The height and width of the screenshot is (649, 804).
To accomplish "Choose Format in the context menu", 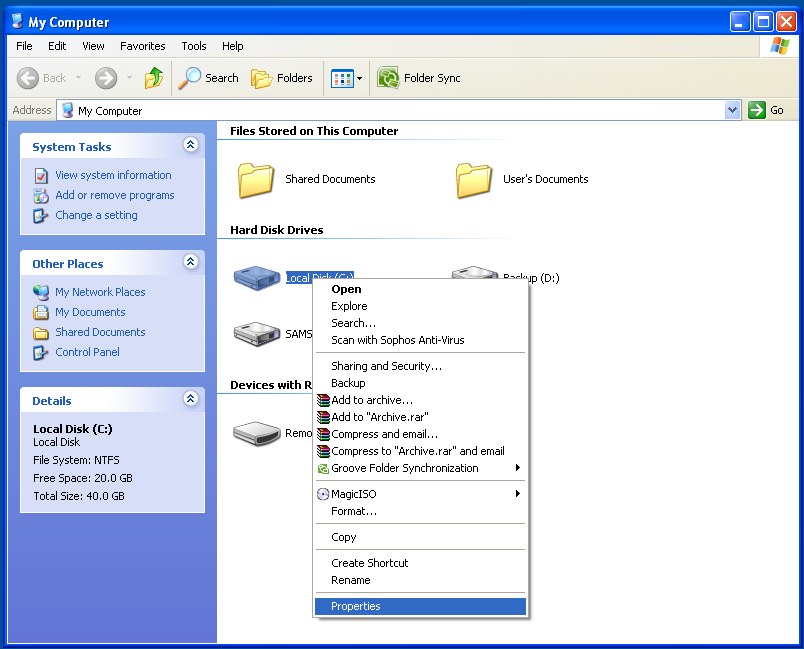I will tap(420, 511).
